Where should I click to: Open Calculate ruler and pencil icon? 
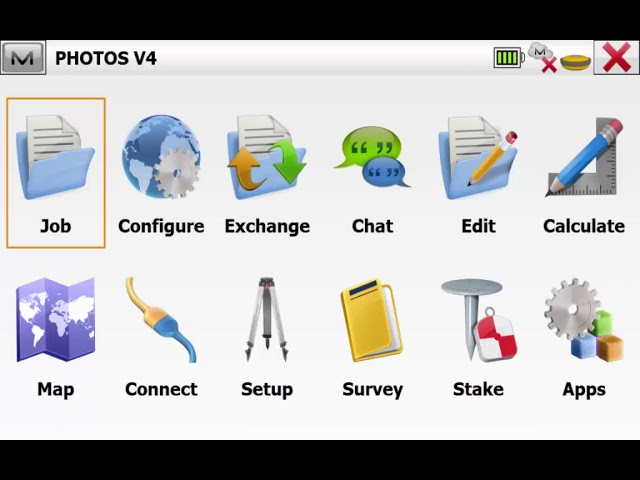(x=584, y=158)
